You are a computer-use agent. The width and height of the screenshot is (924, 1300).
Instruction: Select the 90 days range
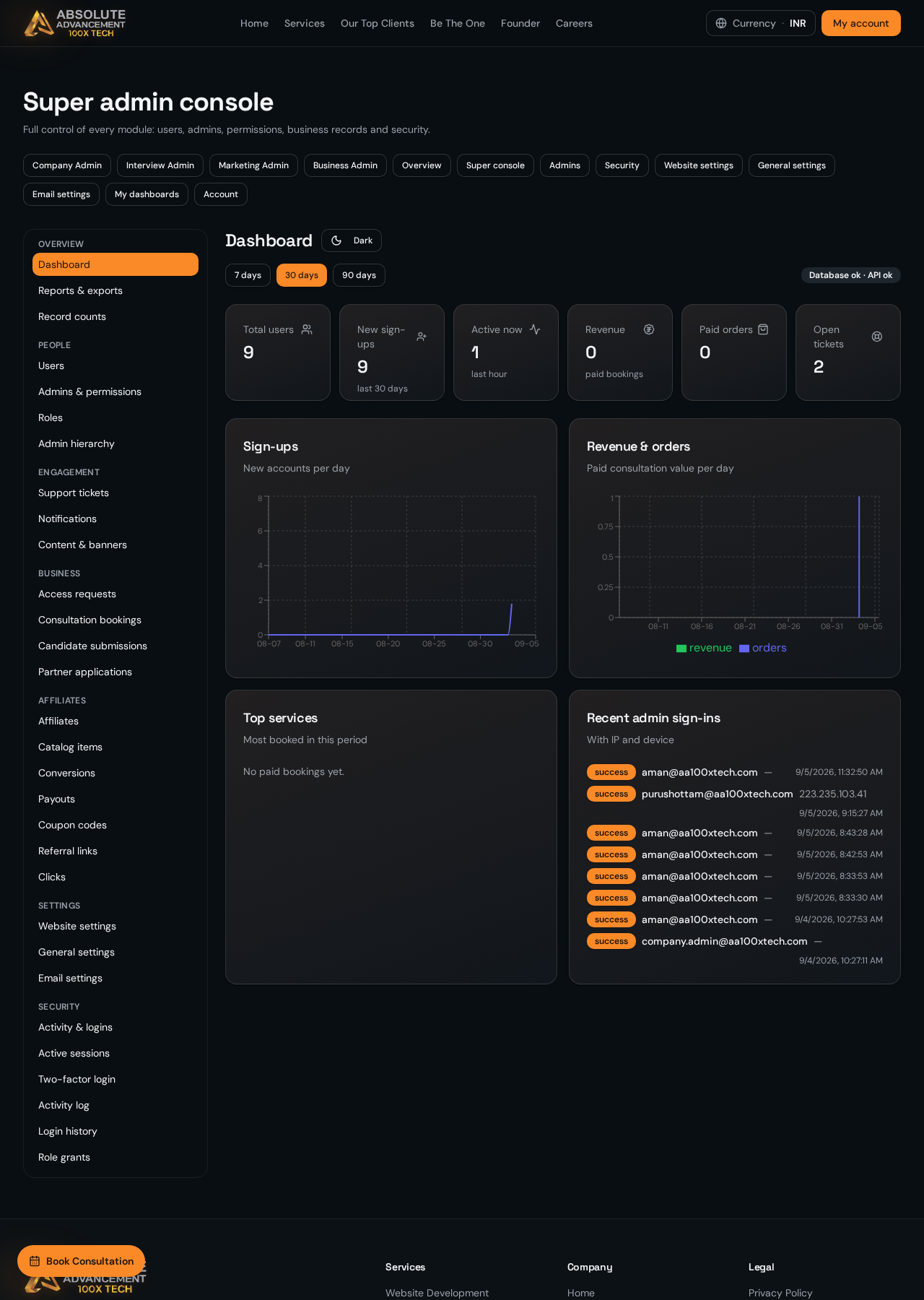tap(359, 275)
